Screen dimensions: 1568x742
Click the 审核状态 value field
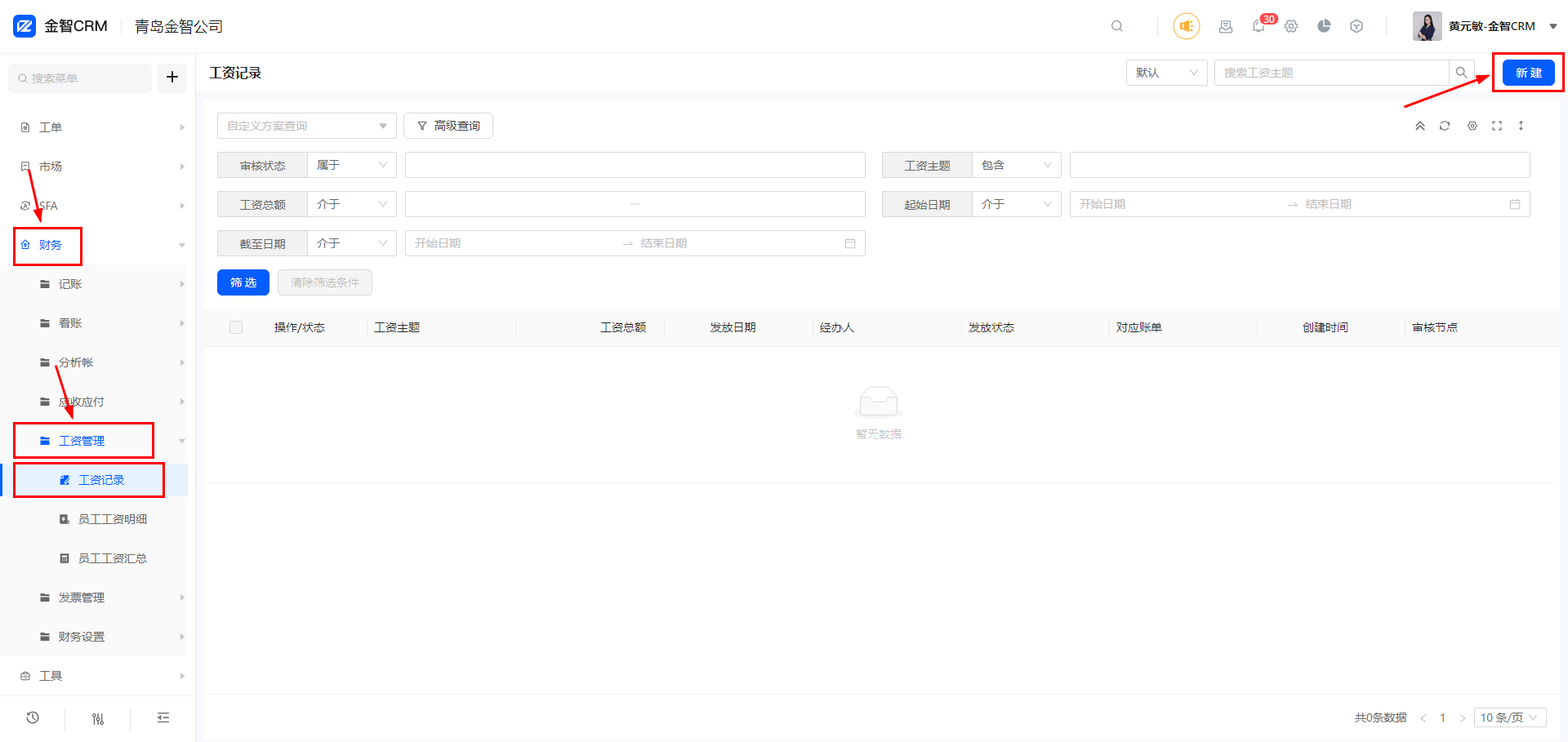click(635, 165)
